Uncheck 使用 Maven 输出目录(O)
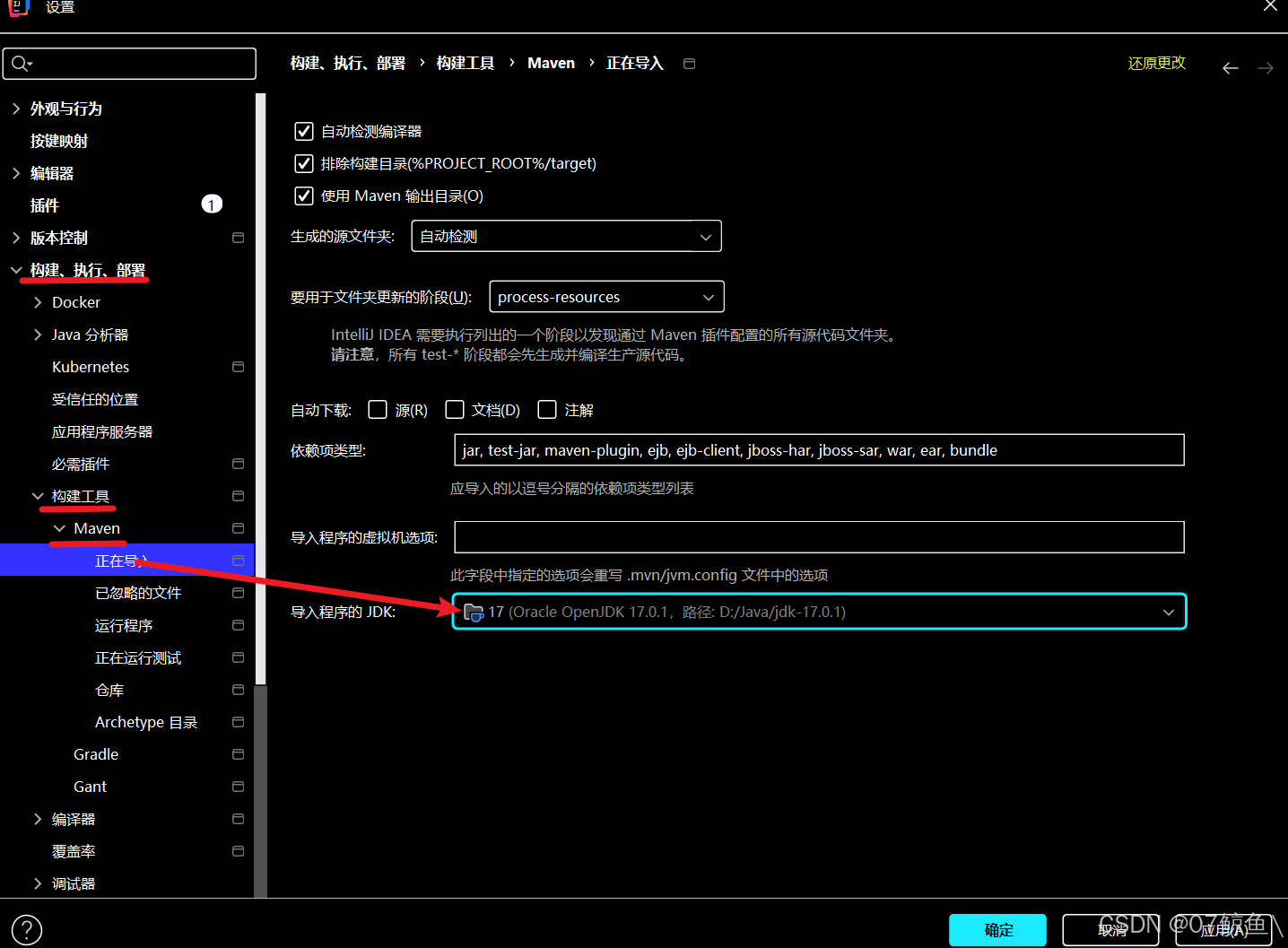1288x948 pixels. pos(303,196)
